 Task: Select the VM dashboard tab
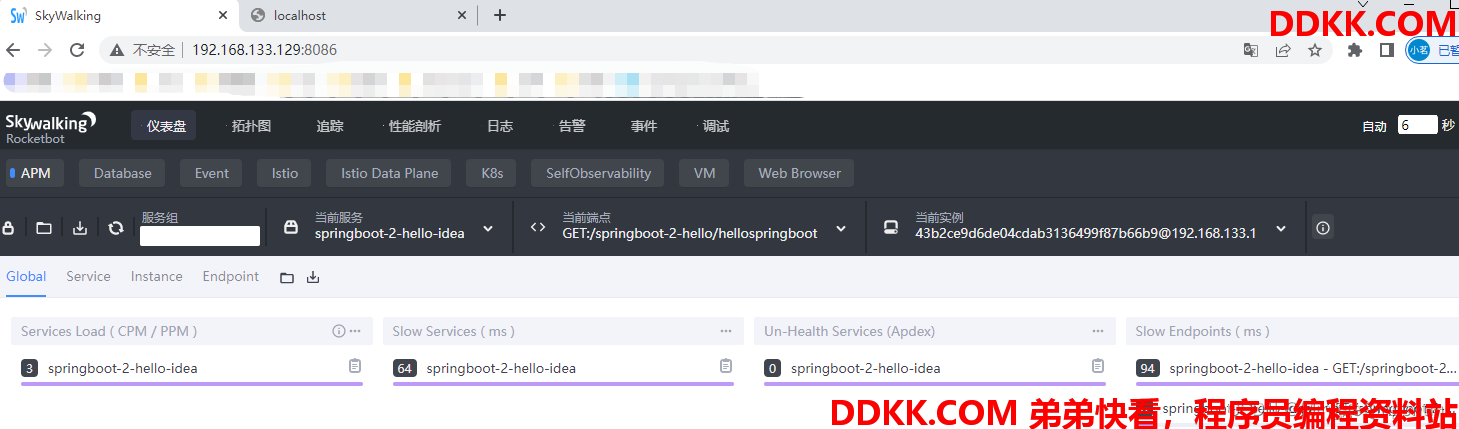pos(704,173)
